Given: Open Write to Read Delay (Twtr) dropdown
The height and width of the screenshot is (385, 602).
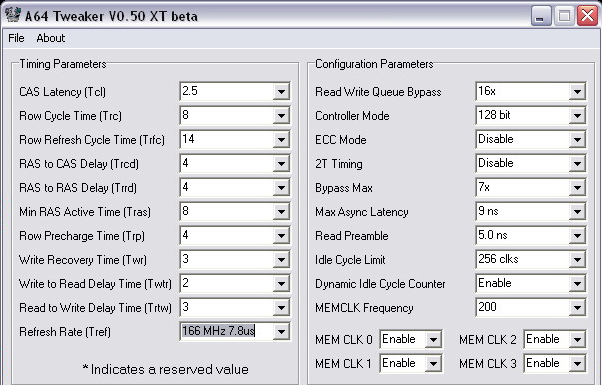Looking at the screenshot, I should (281, 284).
